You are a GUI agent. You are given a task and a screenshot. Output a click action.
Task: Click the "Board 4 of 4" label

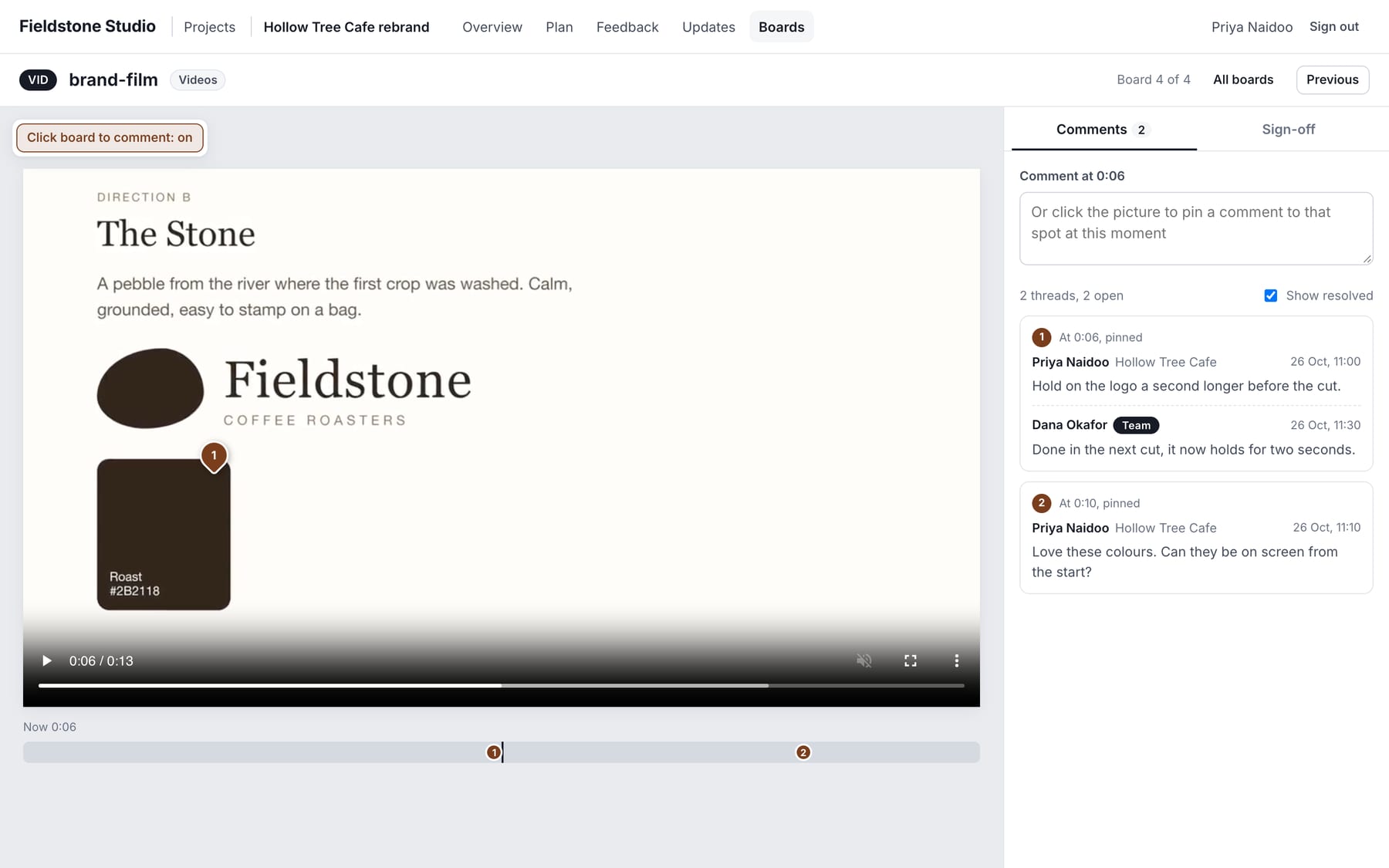(1154, 79)
